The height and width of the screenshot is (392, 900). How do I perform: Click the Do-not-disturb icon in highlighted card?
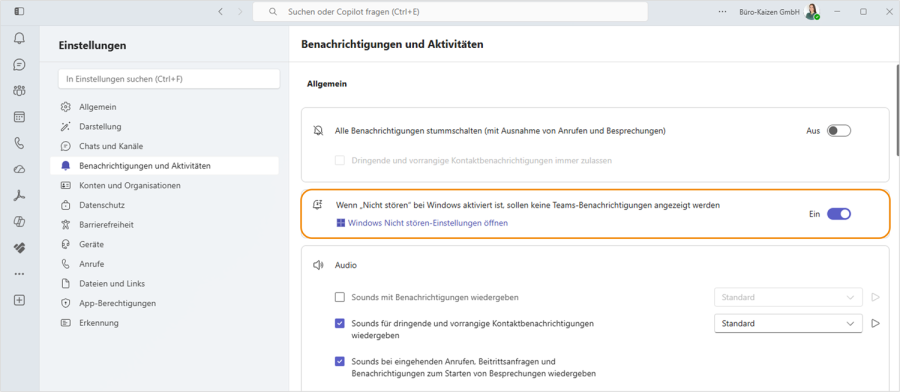(318, 205)
